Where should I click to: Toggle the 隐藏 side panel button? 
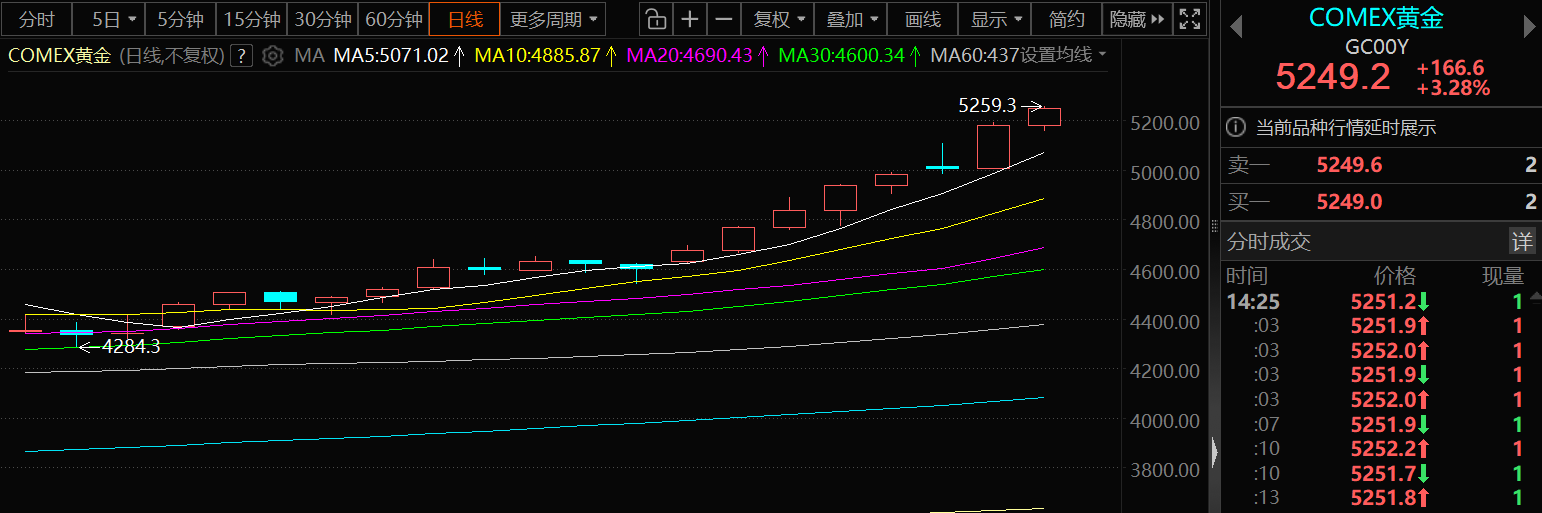tap(1137, 19)
